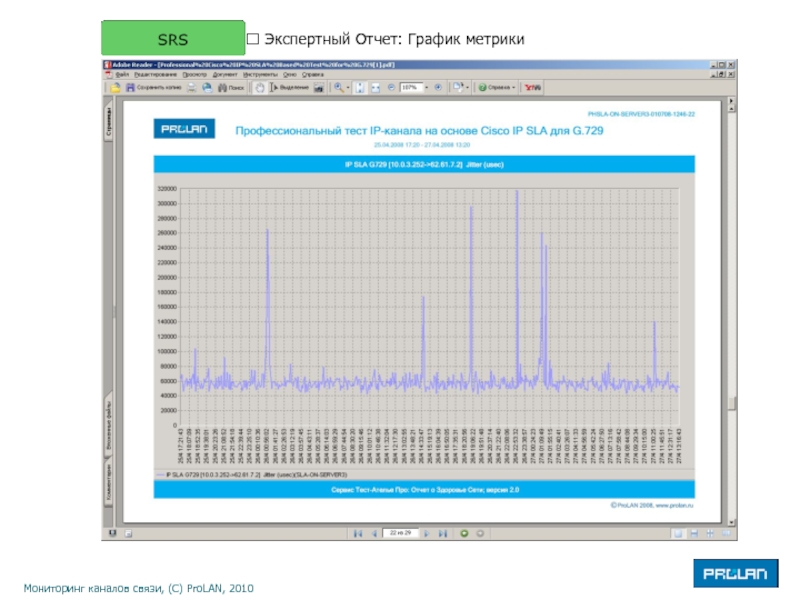Go to first page button
This screenshot has height=600, width=800.
click(358, 534)
